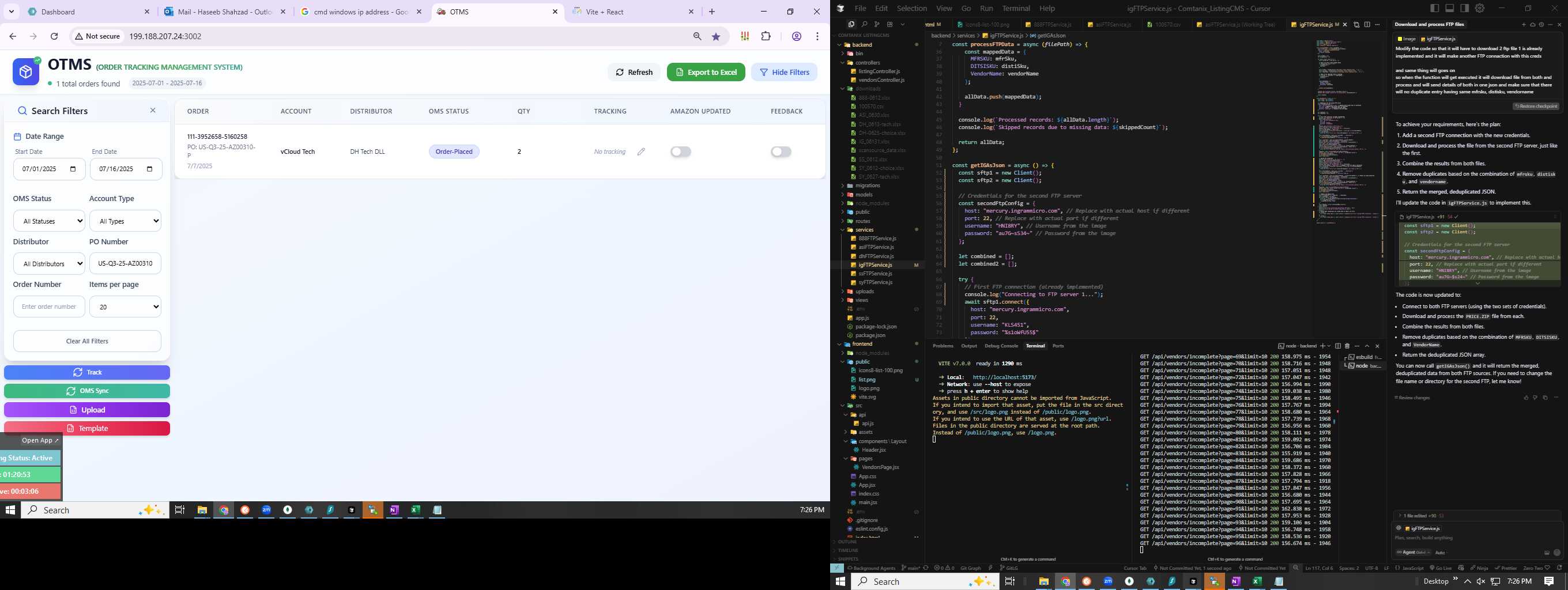Click split editor right icon in Cursor
This screenshot has height=590, width=1568.
[x=1367, y=24]
